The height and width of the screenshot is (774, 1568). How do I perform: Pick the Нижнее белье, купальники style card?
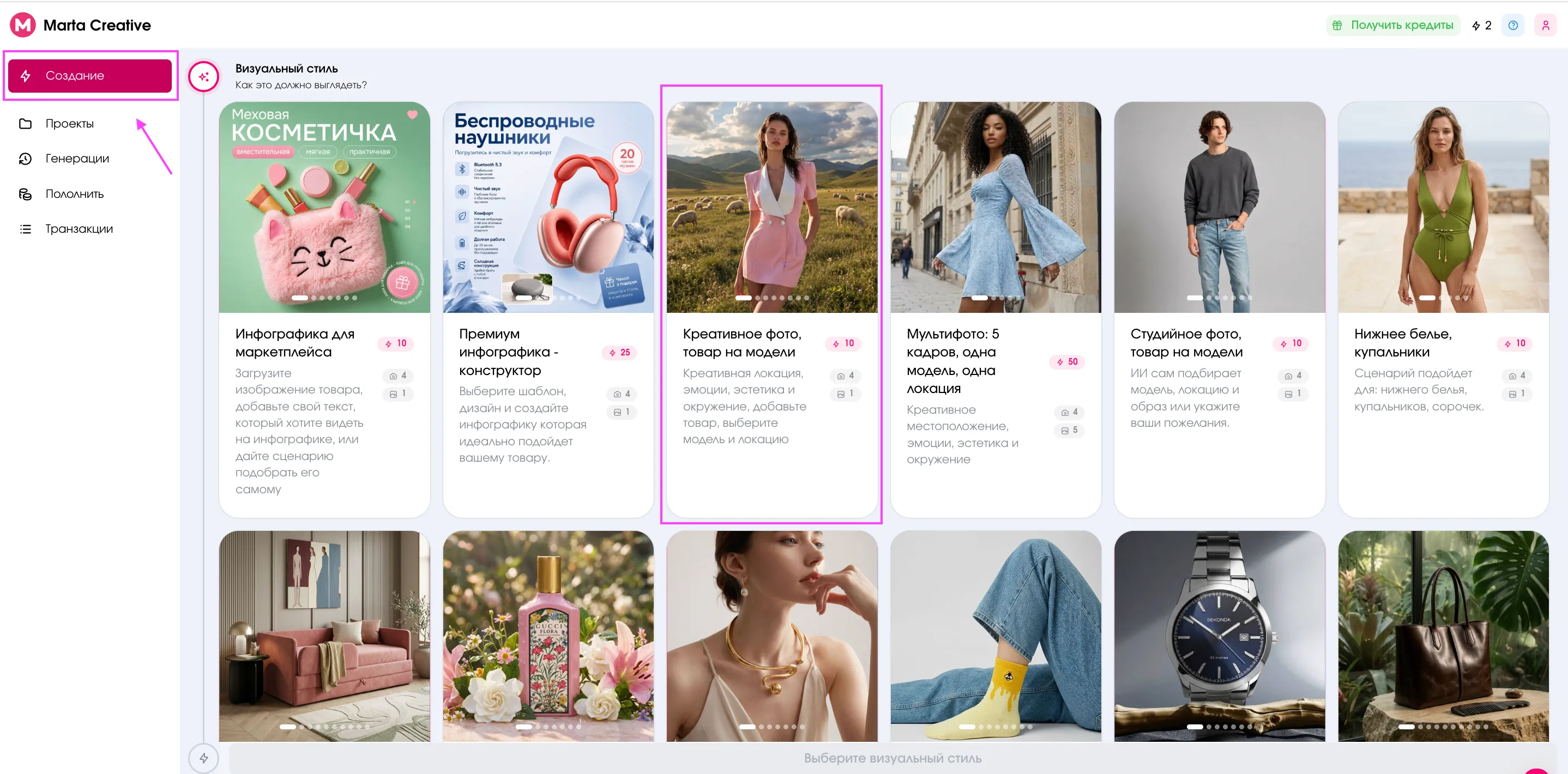(1443, 309)
